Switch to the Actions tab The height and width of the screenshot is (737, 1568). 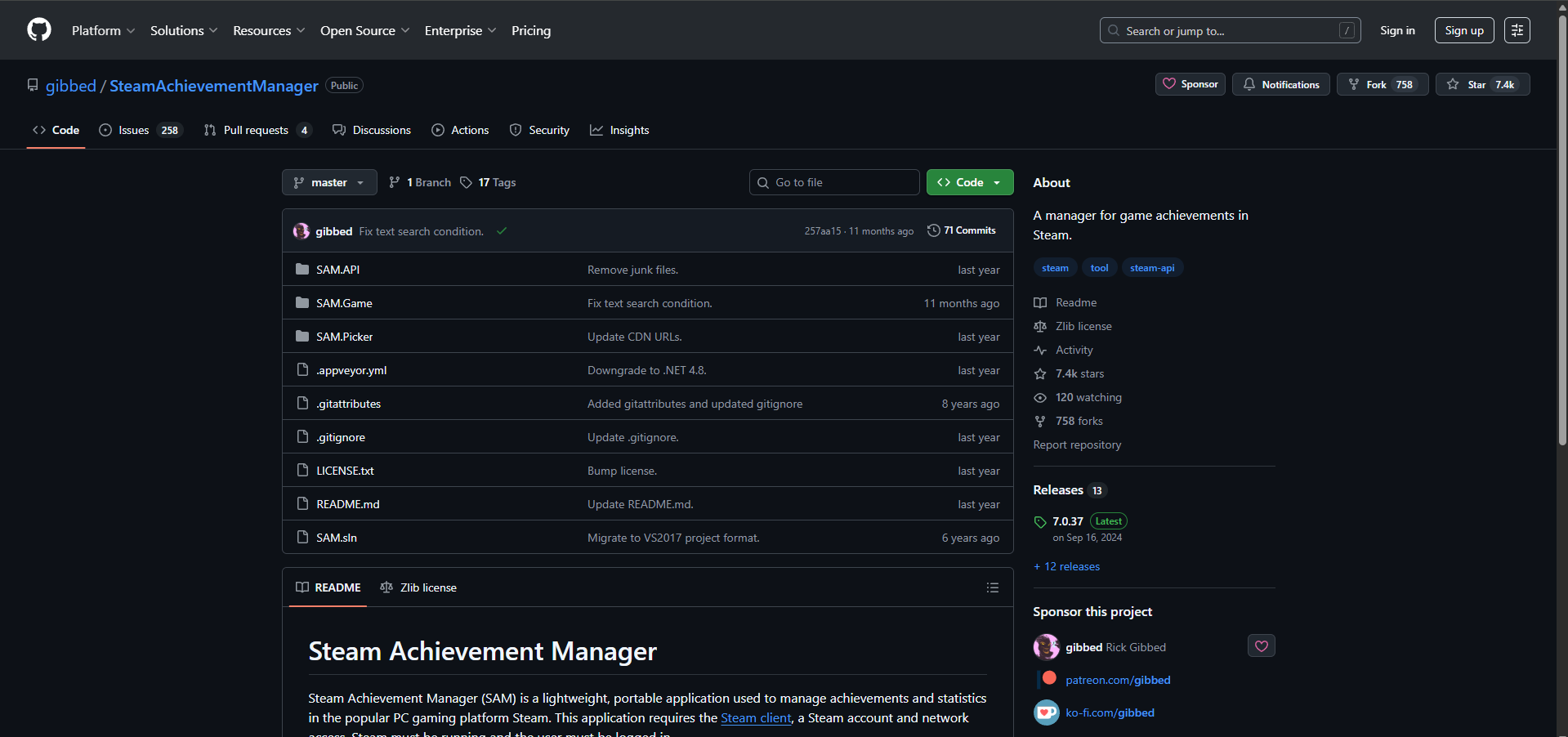pyautogui.click(x=460, y=130)
